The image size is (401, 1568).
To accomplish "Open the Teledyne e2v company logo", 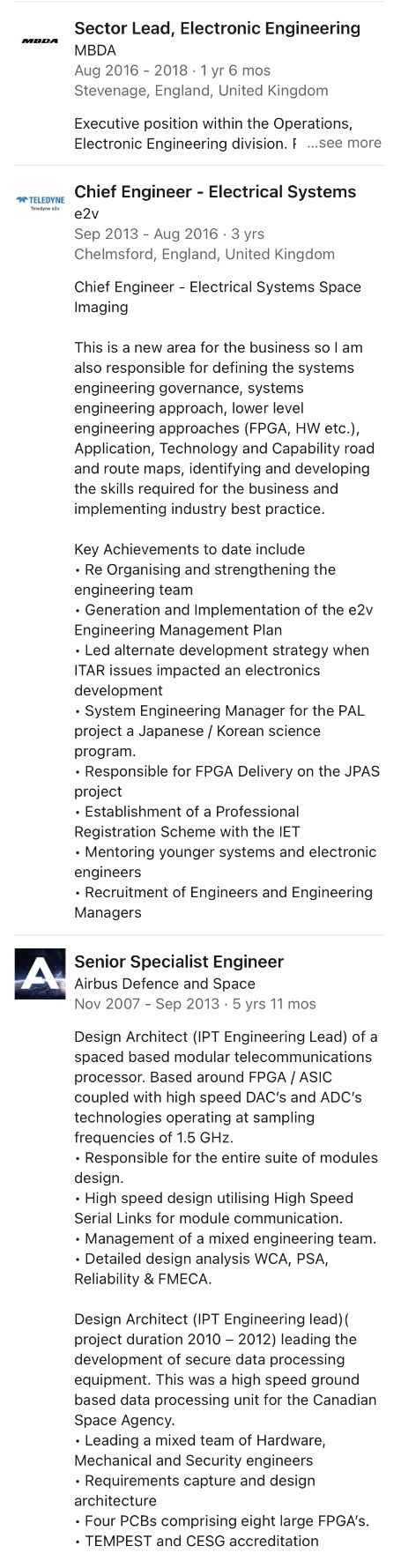I will (x=41, y=204).
